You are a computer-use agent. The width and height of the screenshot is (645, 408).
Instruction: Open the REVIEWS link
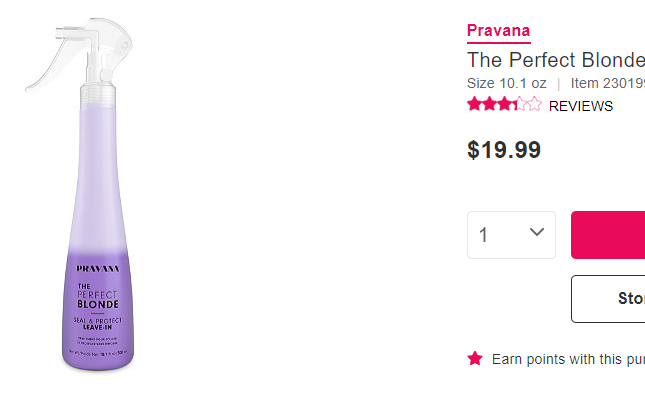tap(581, 106)
